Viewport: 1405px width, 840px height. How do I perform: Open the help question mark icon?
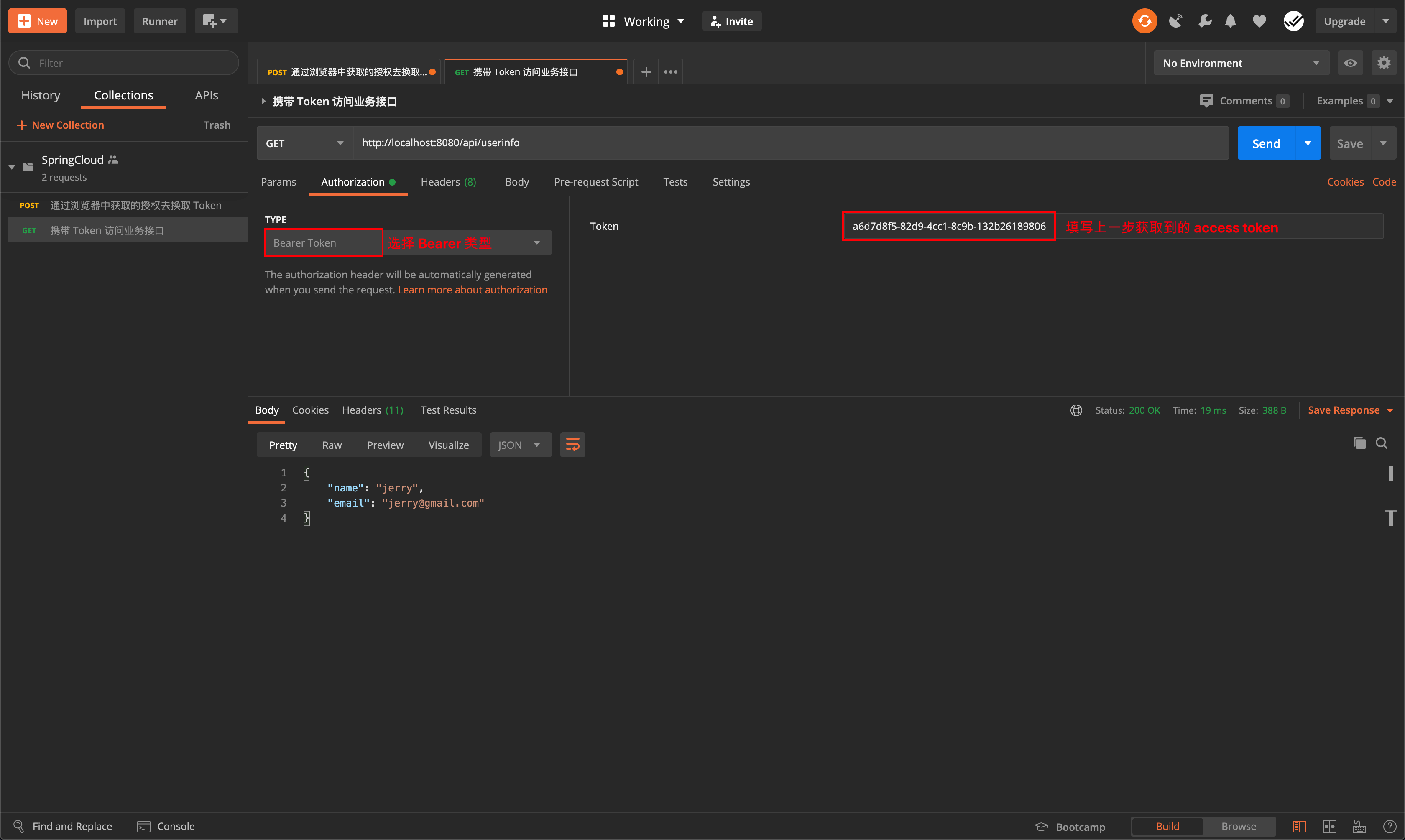tap(1389, 827)
